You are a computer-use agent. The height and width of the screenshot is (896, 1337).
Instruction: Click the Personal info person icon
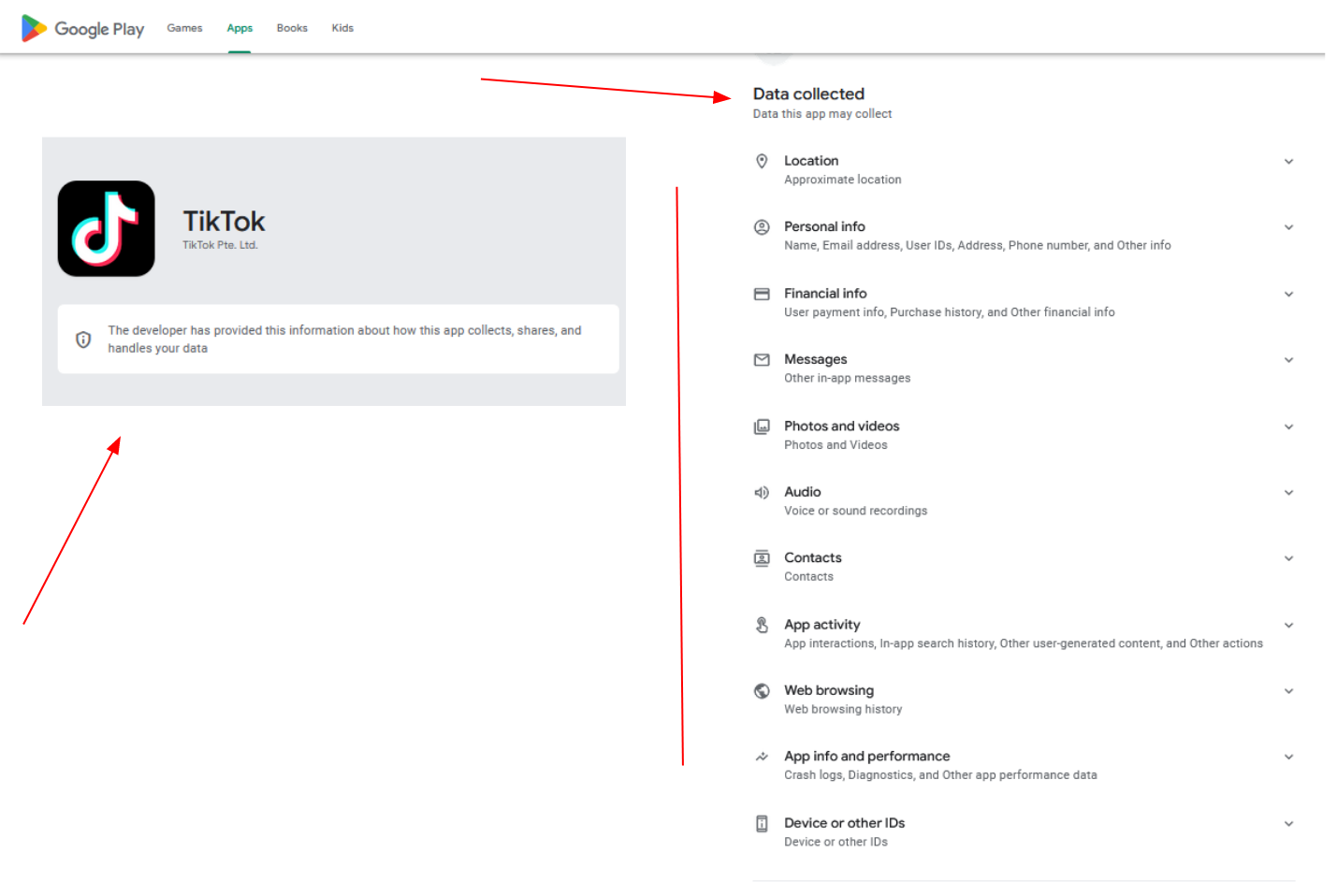pos(762,227)
